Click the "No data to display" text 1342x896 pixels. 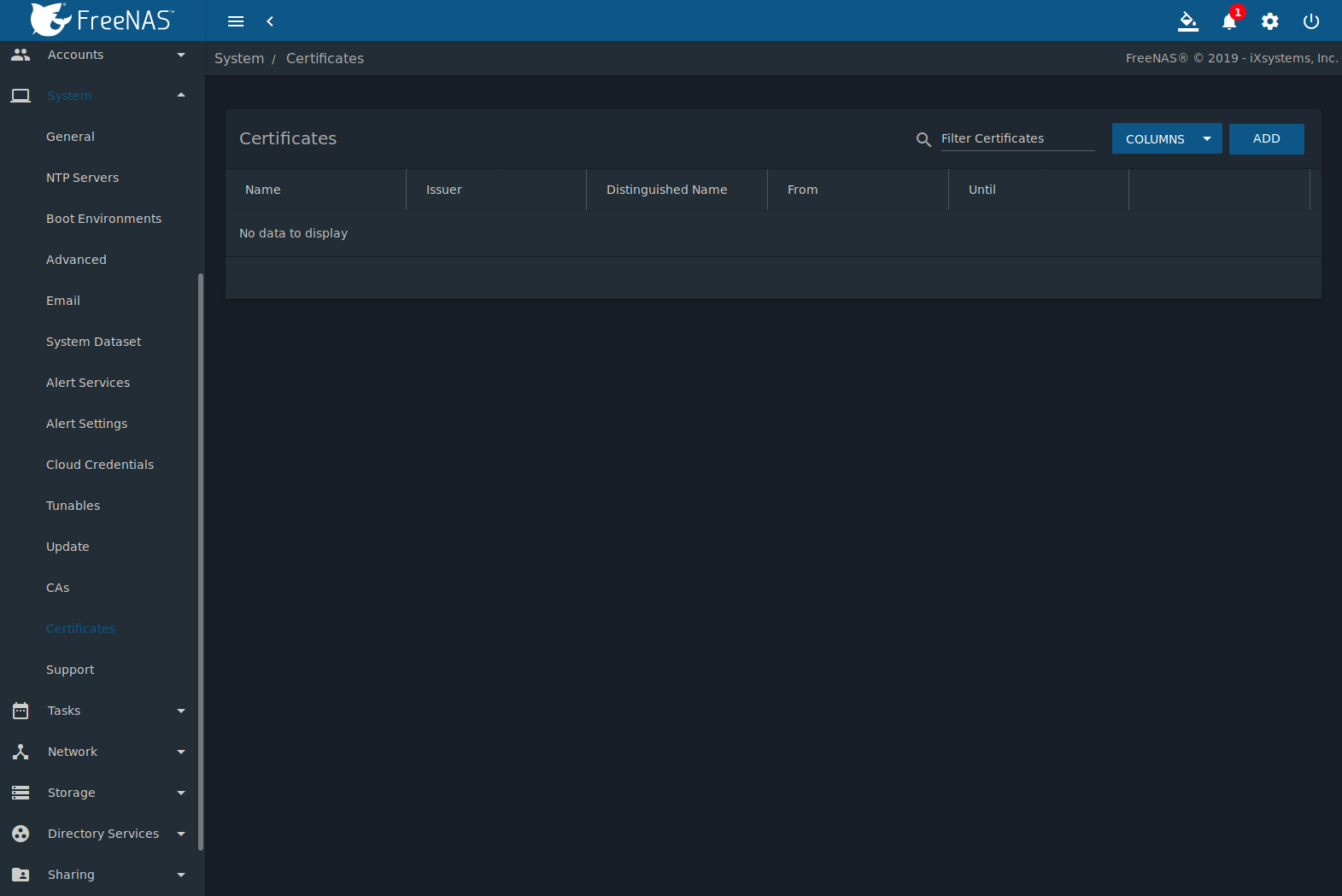point(293,233)
